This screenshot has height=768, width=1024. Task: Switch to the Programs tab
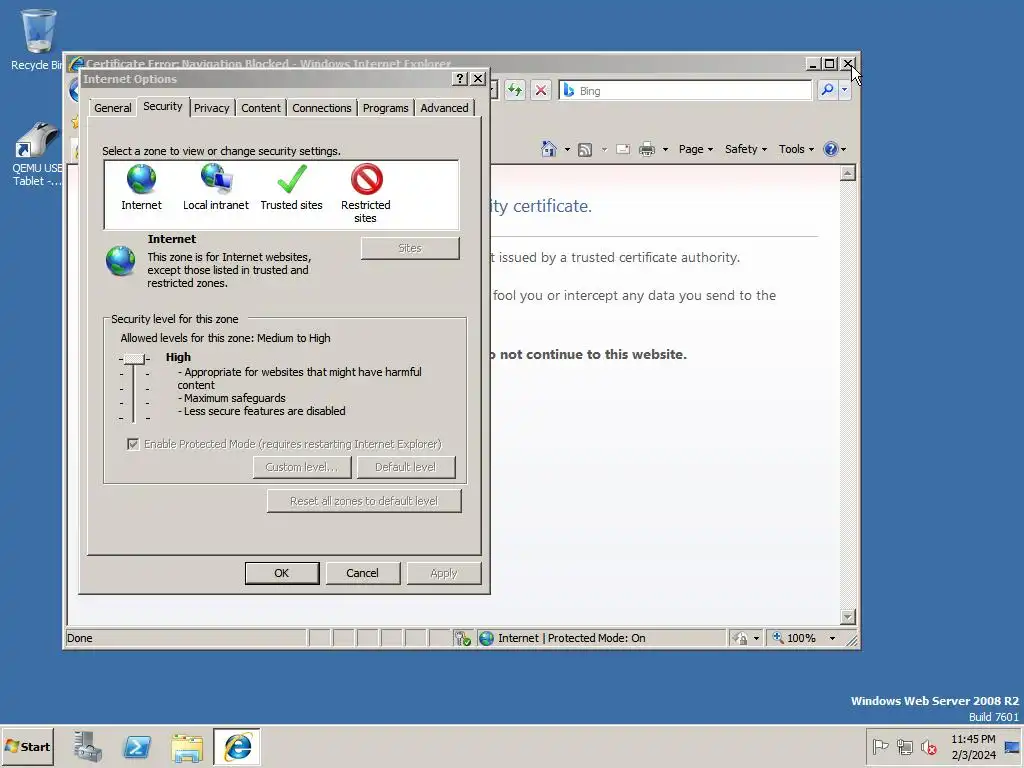click(385, 108)
